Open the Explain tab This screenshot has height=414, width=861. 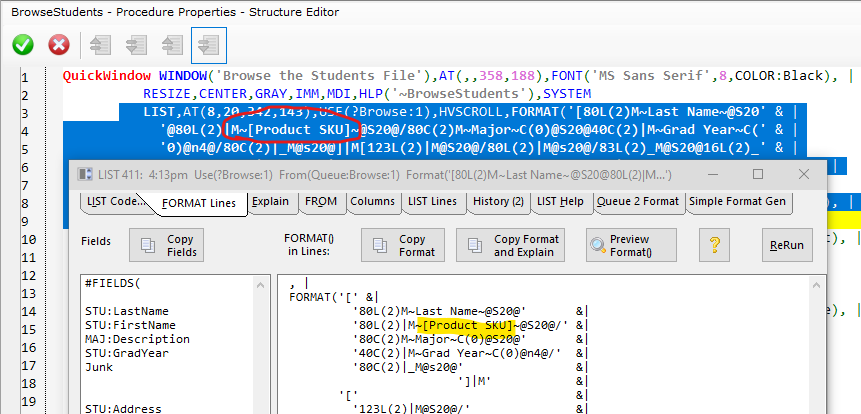pos(268,202)
